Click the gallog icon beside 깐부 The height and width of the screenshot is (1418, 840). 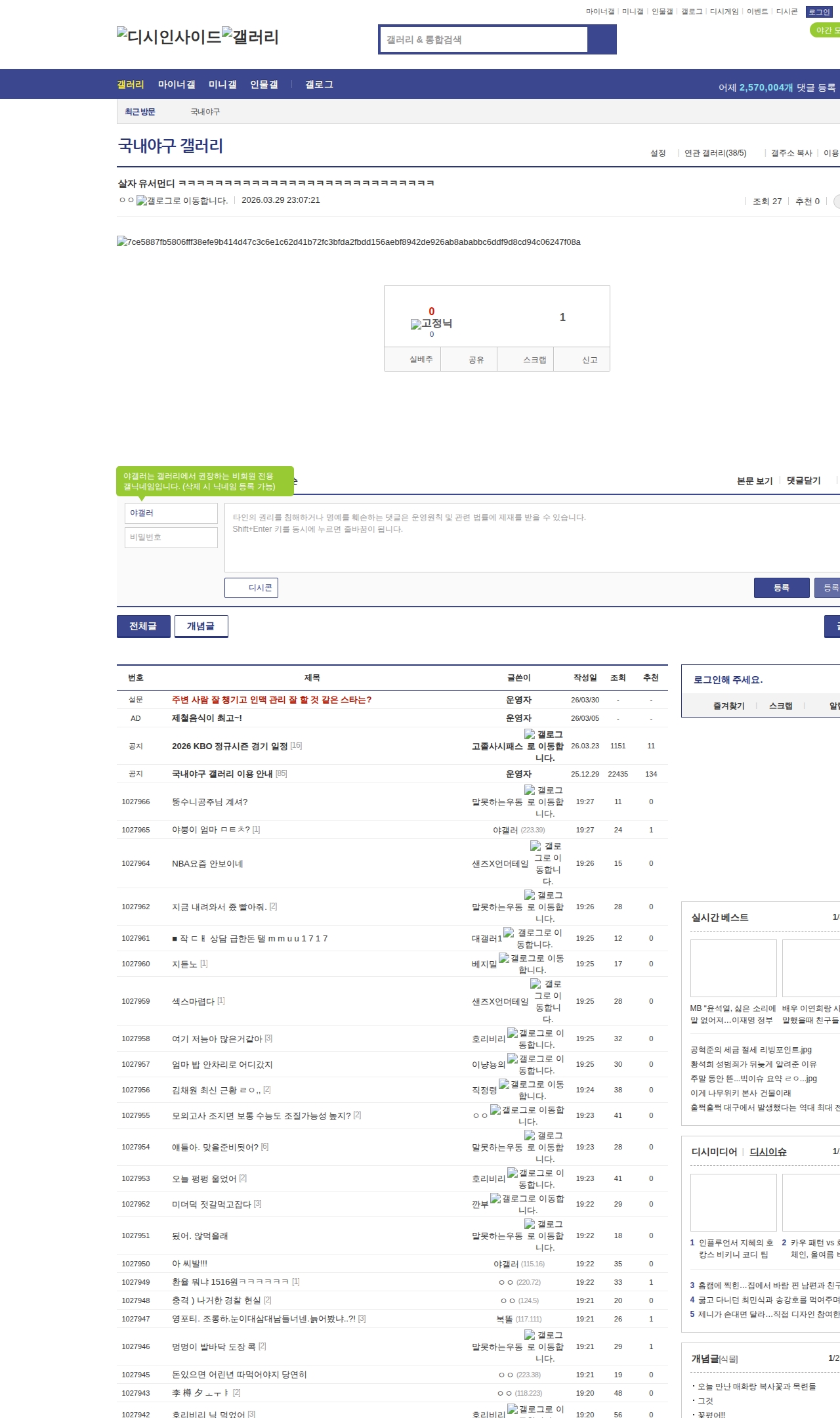495,1199
